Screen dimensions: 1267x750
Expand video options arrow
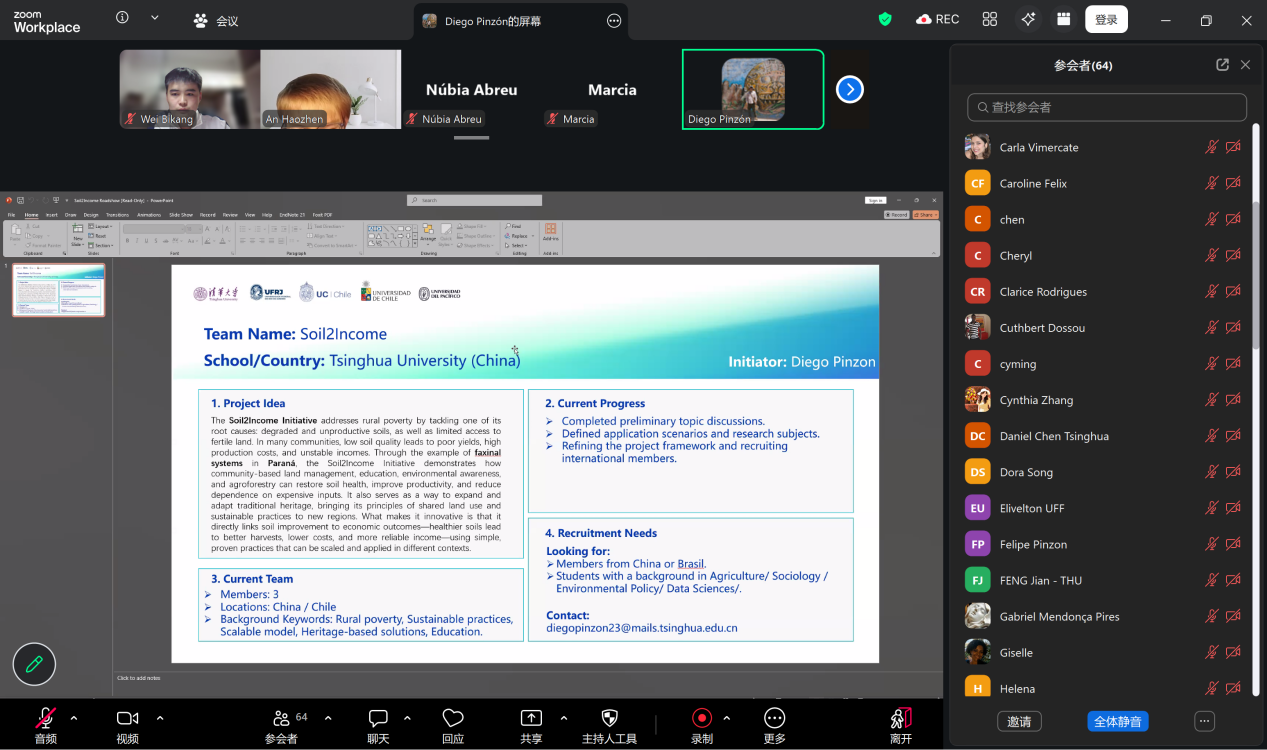(x=160, y=718)
